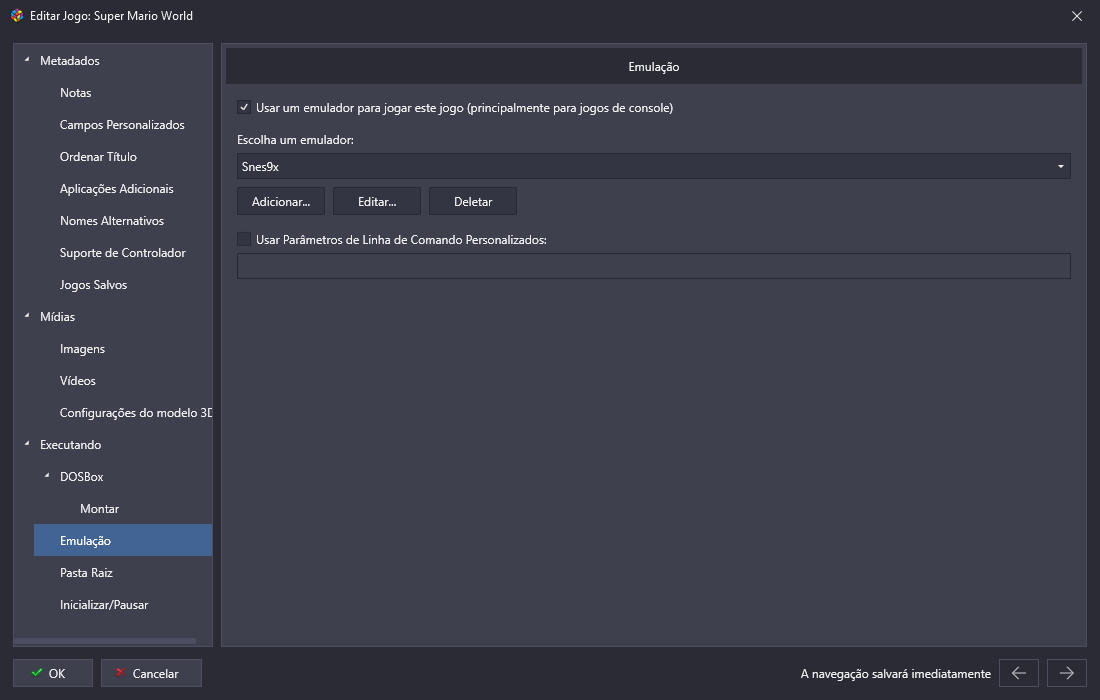
Task: Open the Snes9x emulator dropdown
Action: 653,166
